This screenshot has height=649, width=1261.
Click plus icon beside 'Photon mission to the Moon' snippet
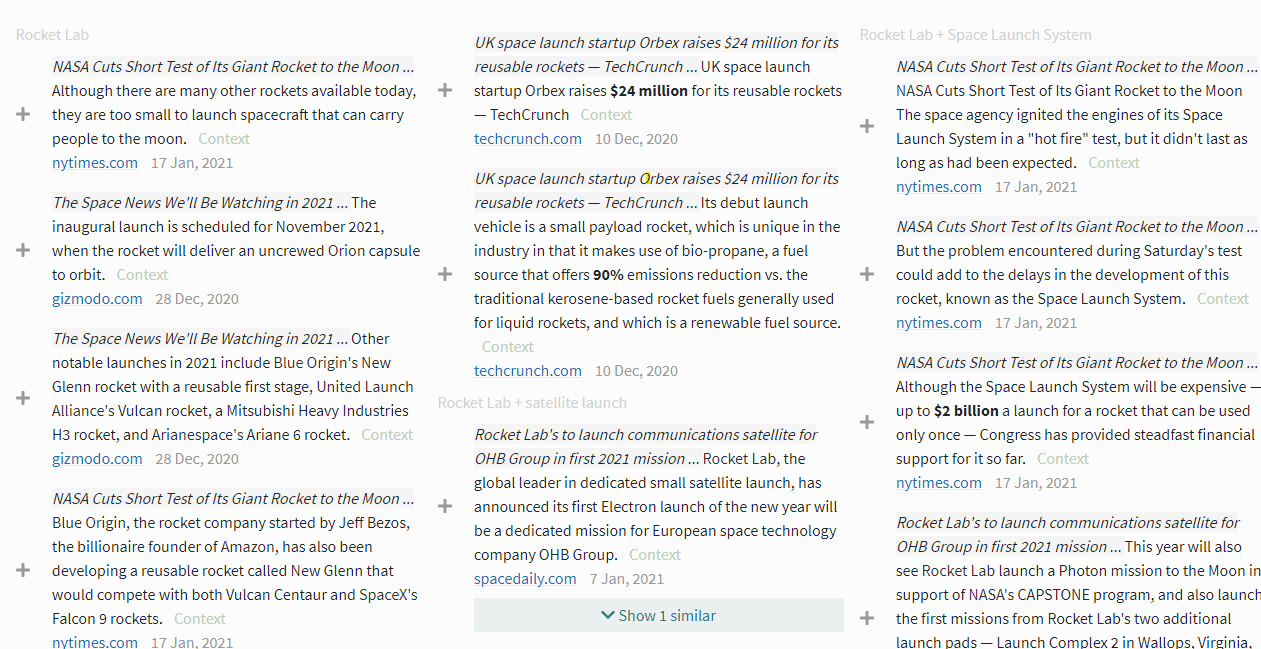coord(867,618)
